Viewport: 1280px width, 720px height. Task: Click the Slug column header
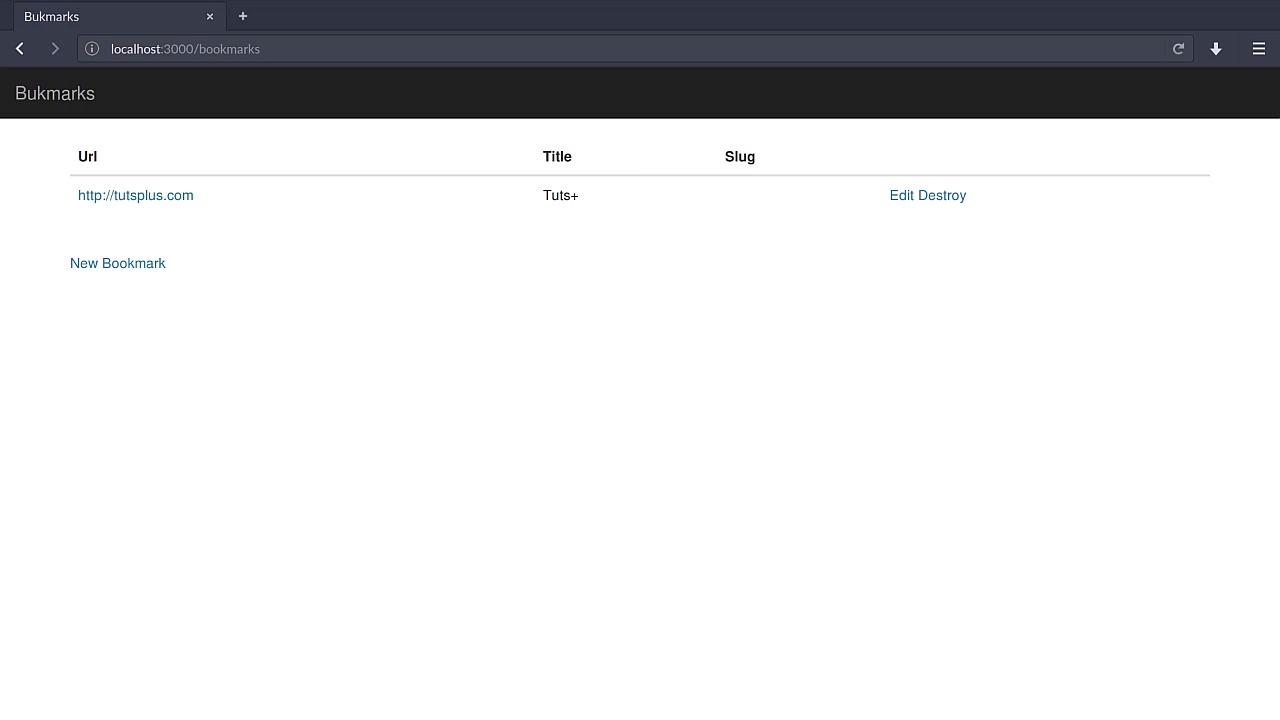pos(740,156)
